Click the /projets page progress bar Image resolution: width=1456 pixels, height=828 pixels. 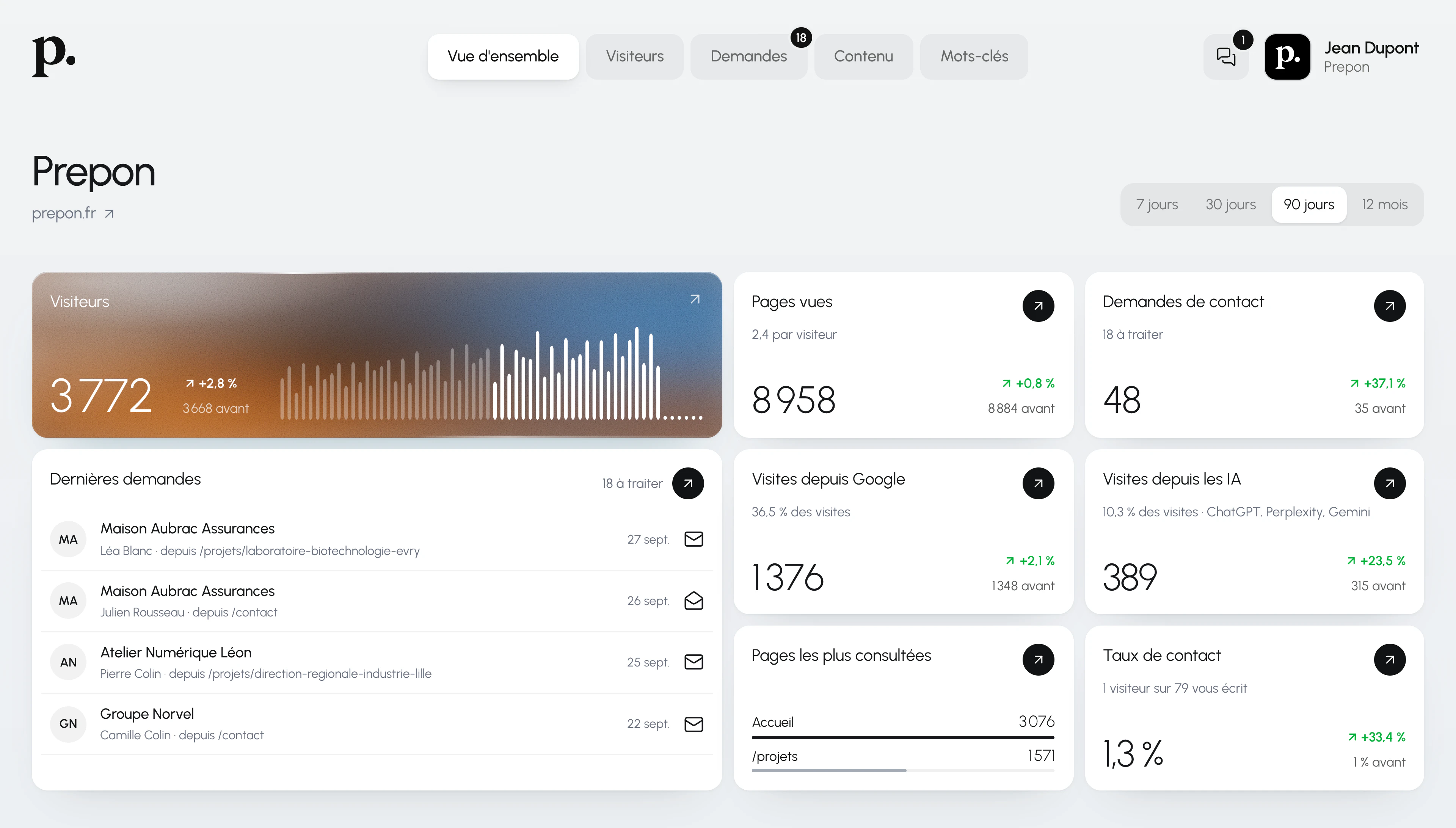[902, 770]
